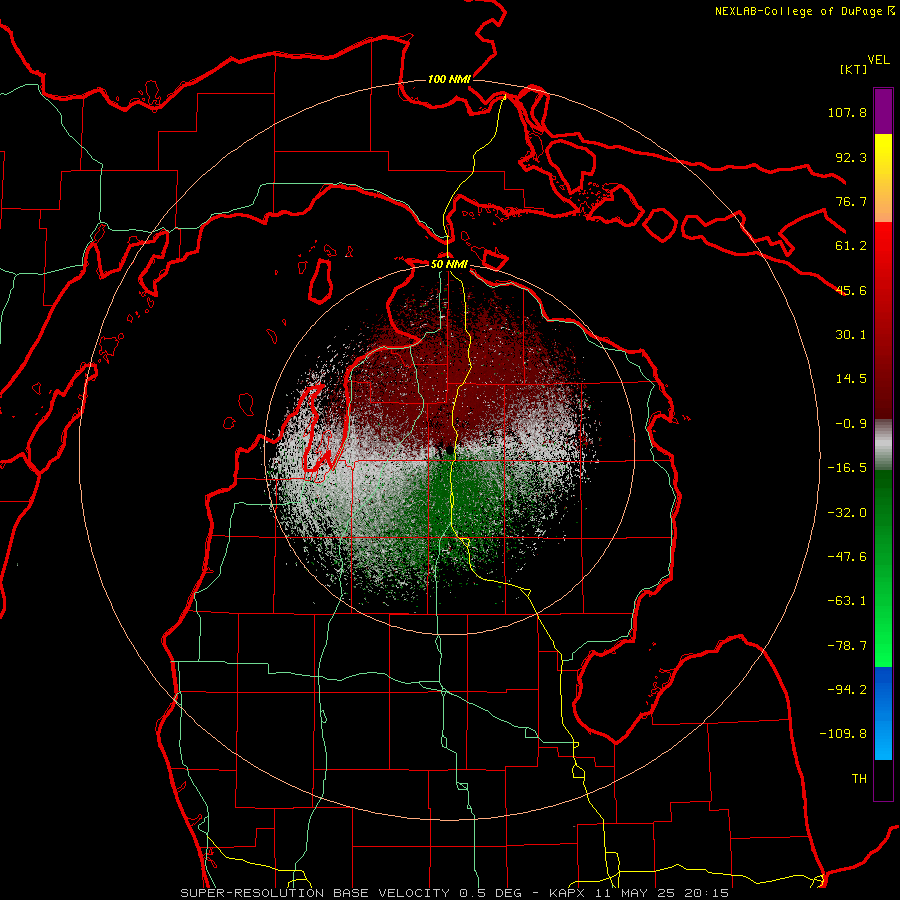The image size is (900, 900).
Task: Click the [KT] units label
Action: click(x=854, y=69)
